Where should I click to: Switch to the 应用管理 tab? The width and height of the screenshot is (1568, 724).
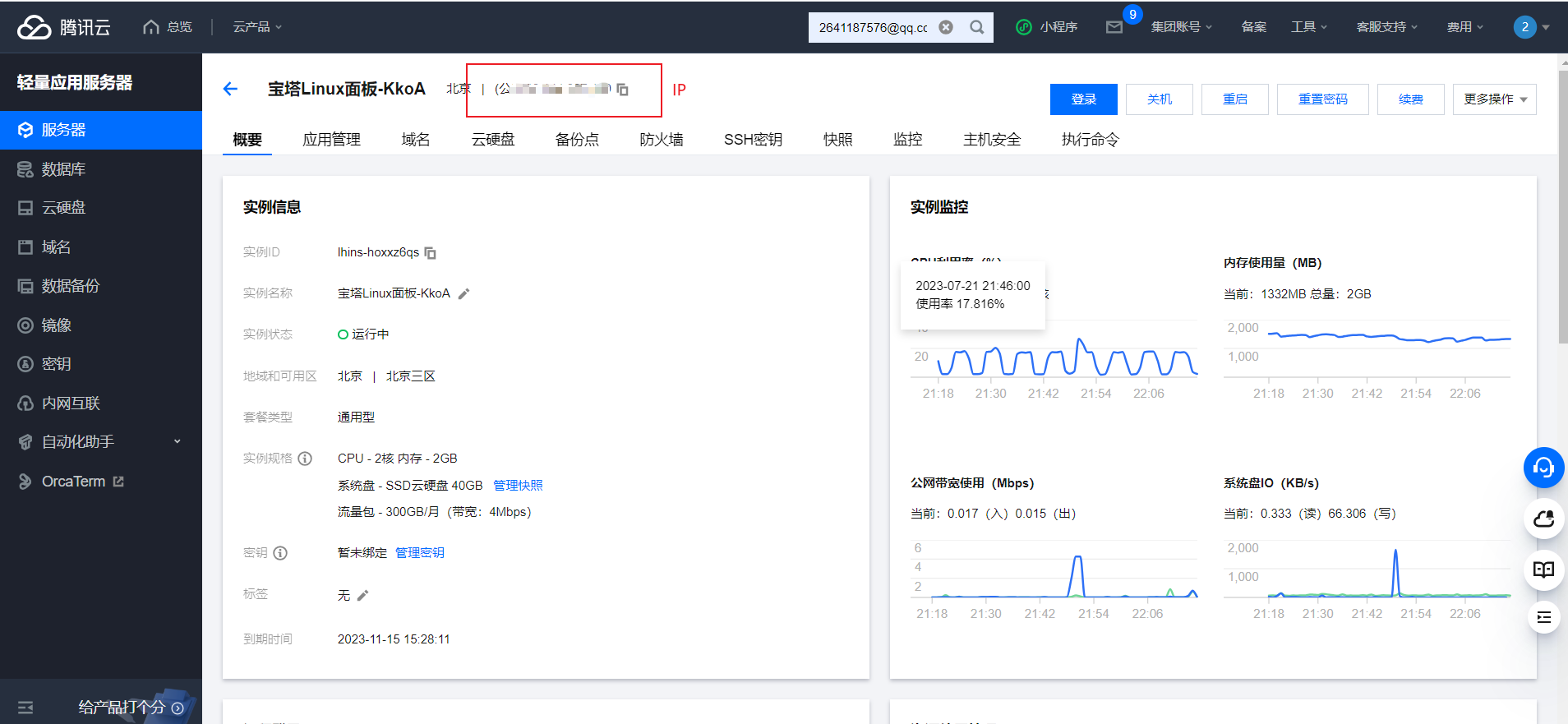331,140
